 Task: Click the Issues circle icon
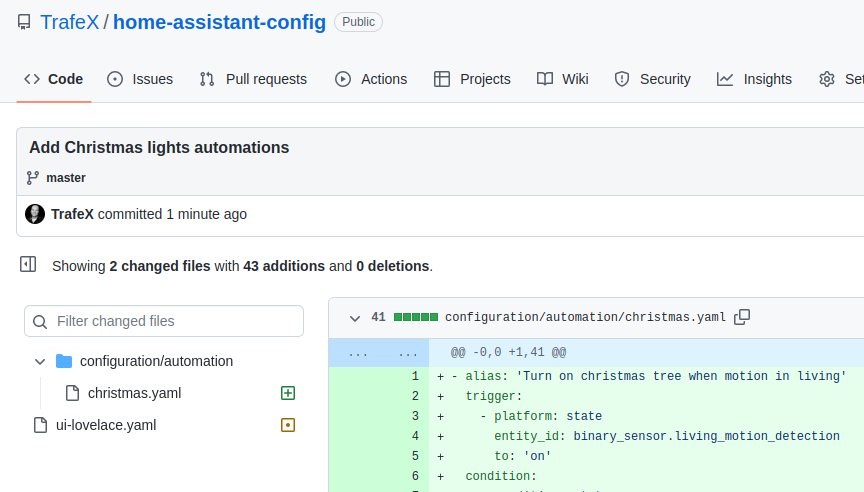(x=115, y=79)
